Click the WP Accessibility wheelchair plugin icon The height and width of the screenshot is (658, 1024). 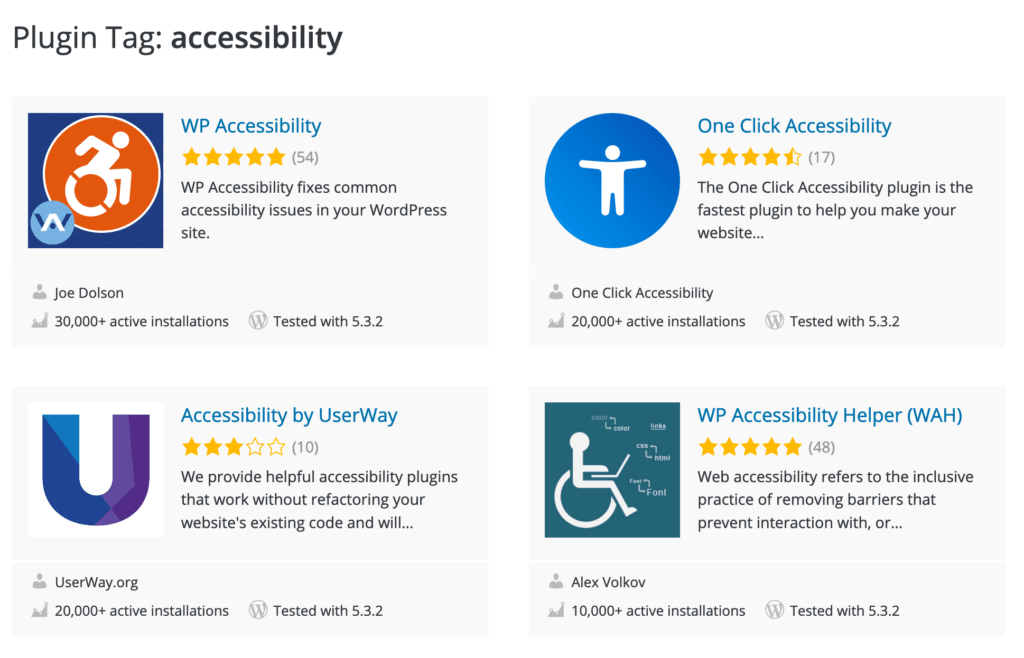(95, 180)
